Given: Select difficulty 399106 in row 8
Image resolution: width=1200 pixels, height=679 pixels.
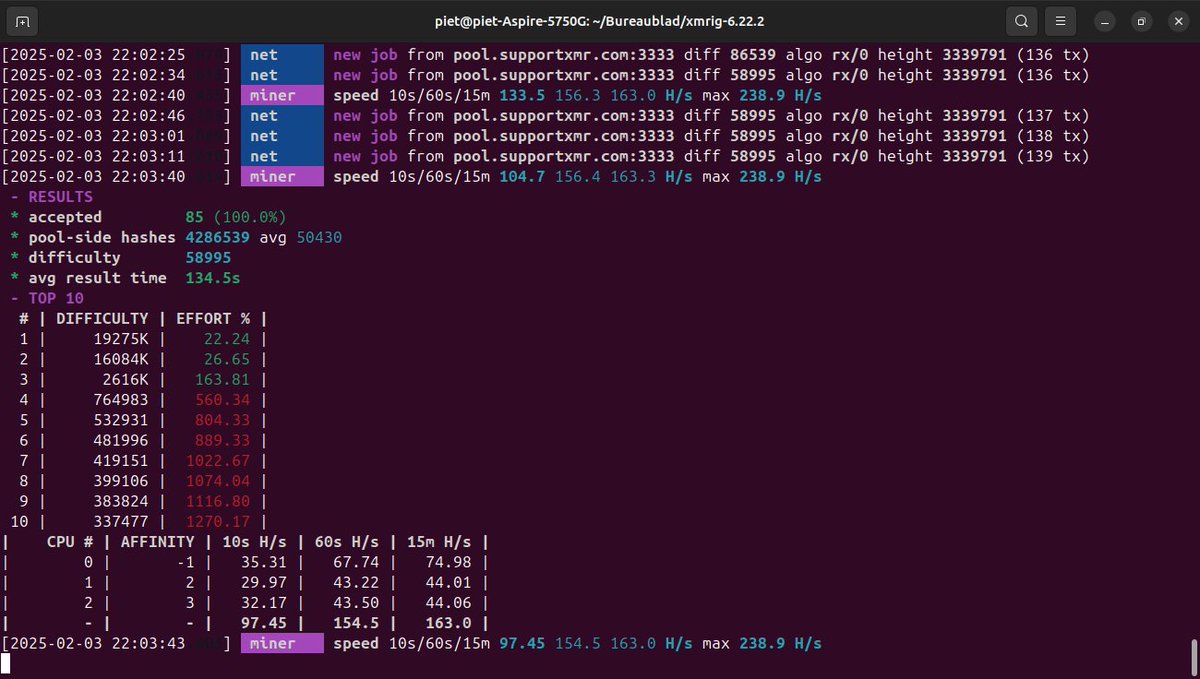Looking at the screenshot, I should coord(121,481).
